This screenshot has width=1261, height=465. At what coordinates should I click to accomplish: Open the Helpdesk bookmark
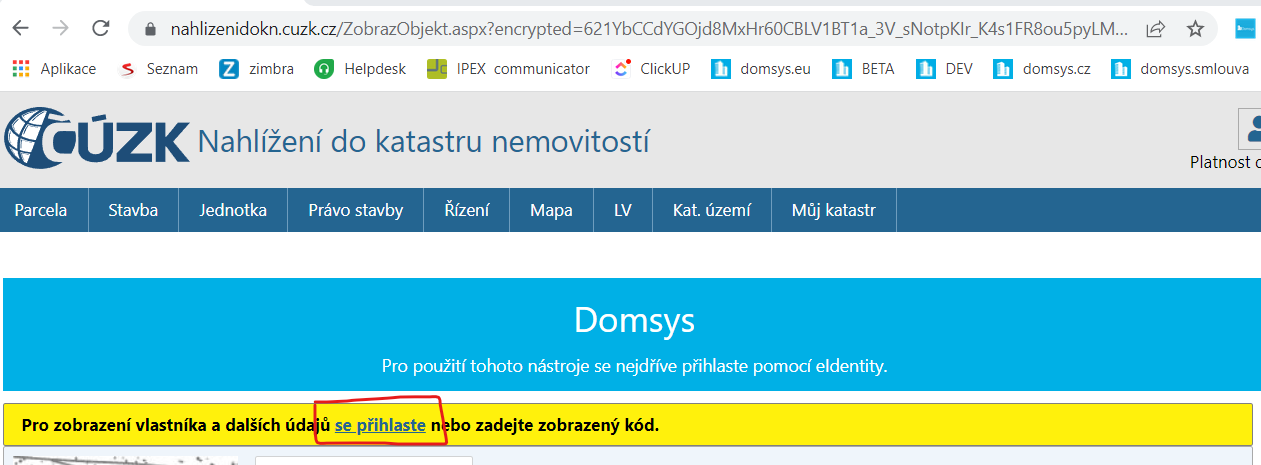(361, 69)
